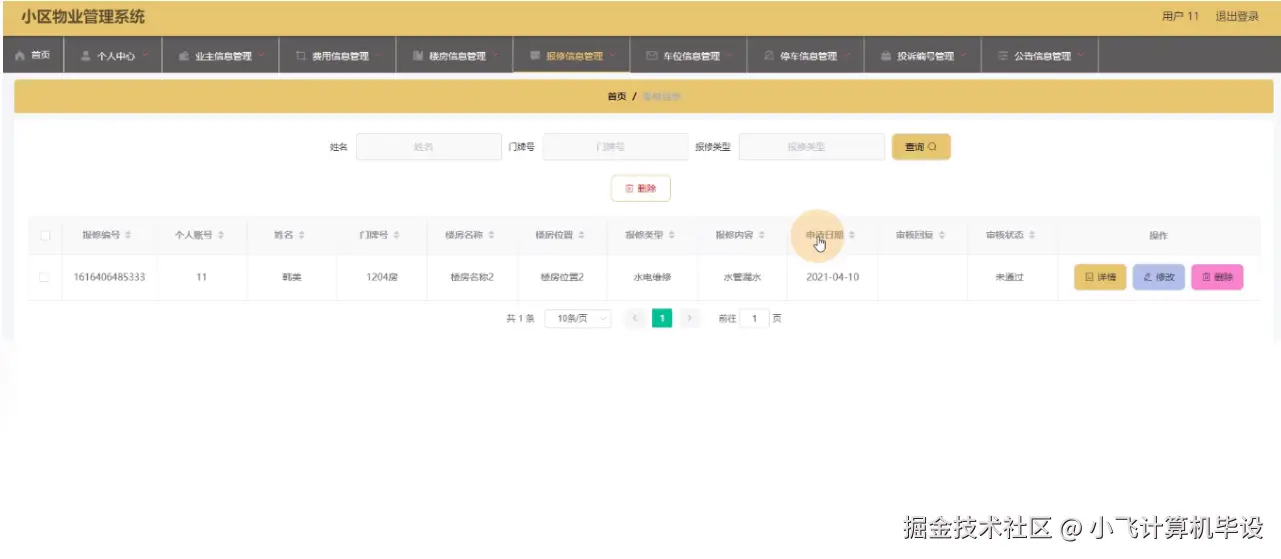Open the 楼房信息管理 menu label
Image resolution: width=1281 pixels, height=559 pixels.
tap(457, 56)
